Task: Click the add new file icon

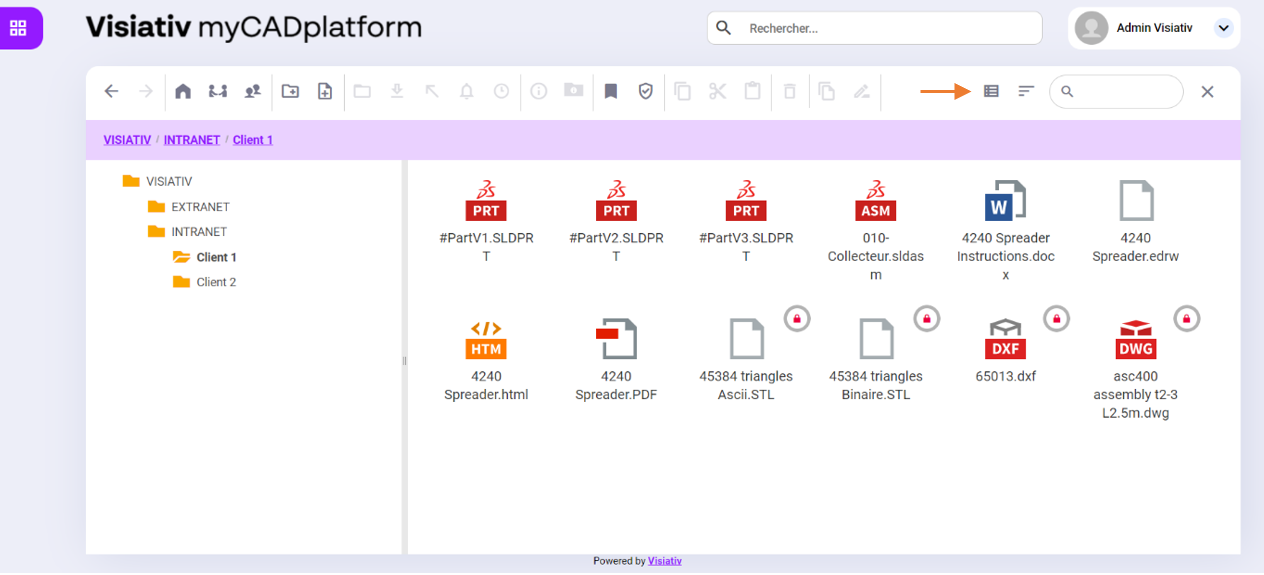Action: click(x=325, y=91)
